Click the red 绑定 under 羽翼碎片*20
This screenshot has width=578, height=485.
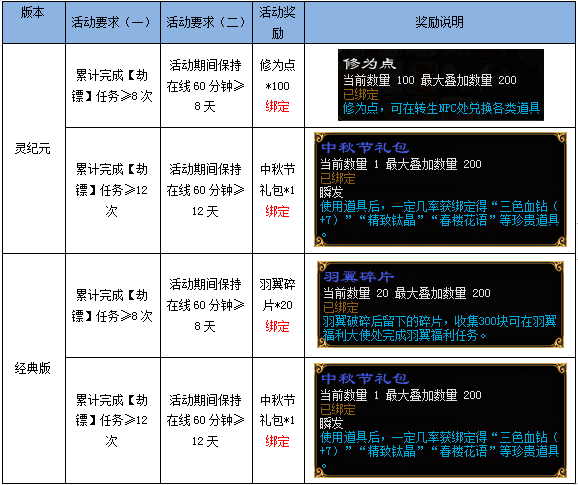tap(277, 327)
